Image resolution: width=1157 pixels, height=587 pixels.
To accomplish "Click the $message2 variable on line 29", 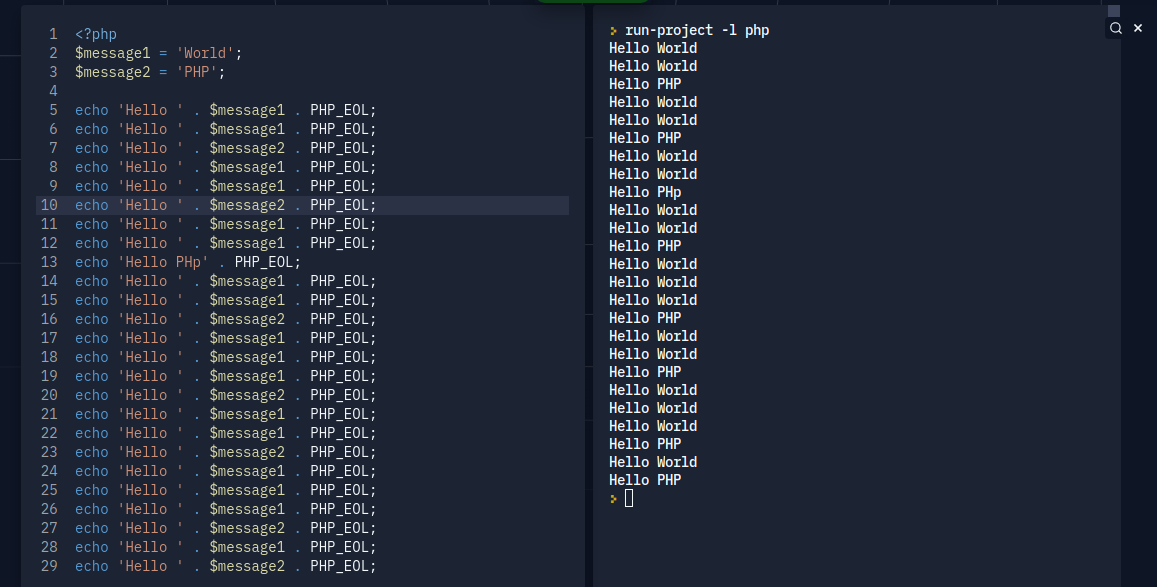I will 247,566.
